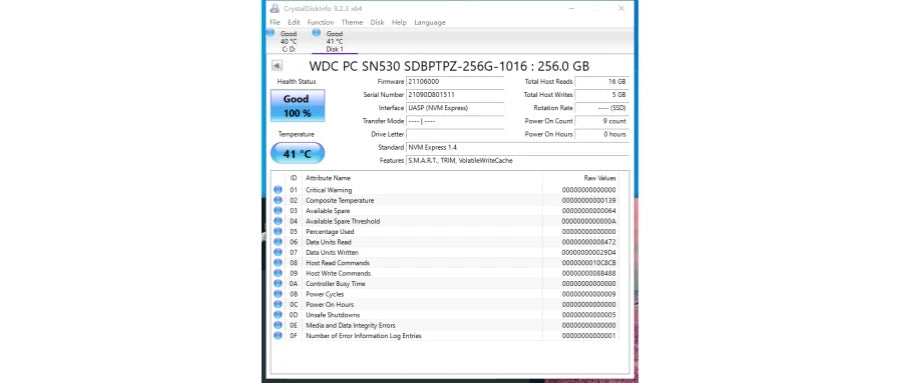Click the status icon for Percentage Used
900x383 pixels.
[278, 231]
